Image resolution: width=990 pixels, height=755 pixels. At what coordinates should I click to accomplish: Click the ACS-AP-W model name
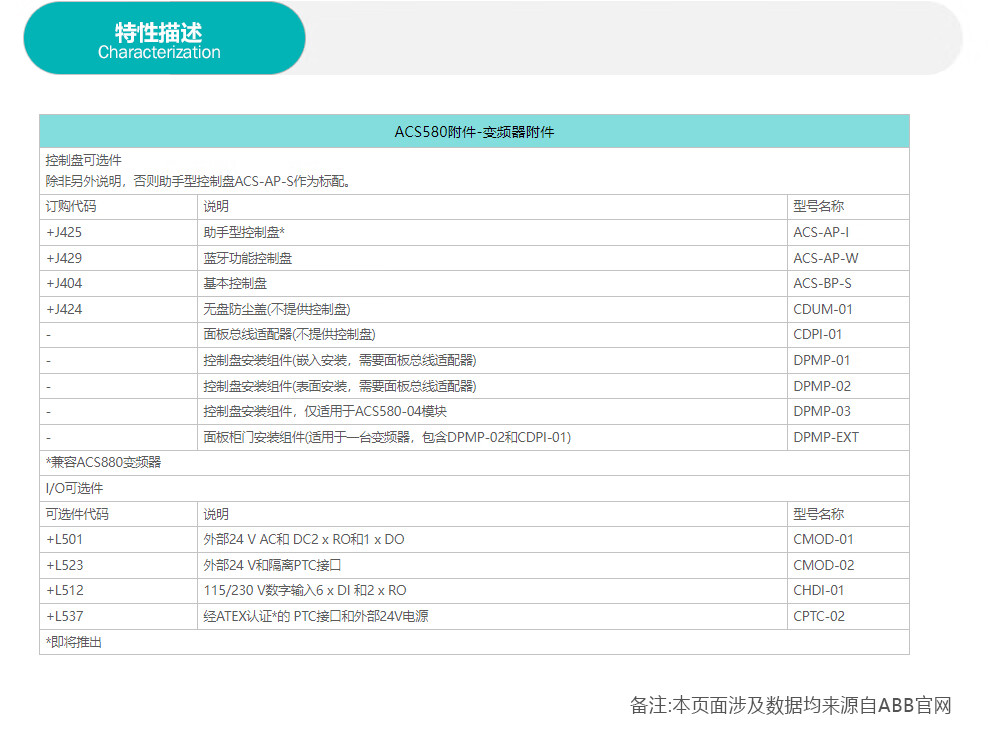(825, 258)
